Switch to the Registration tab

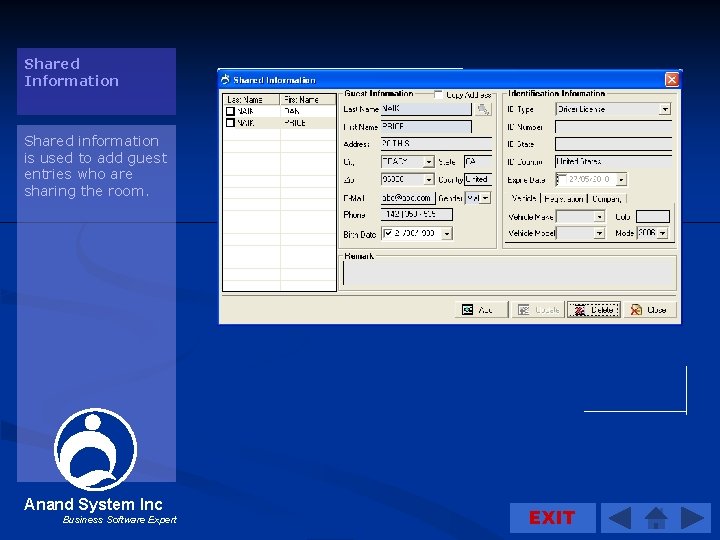[x=565, y=199]
